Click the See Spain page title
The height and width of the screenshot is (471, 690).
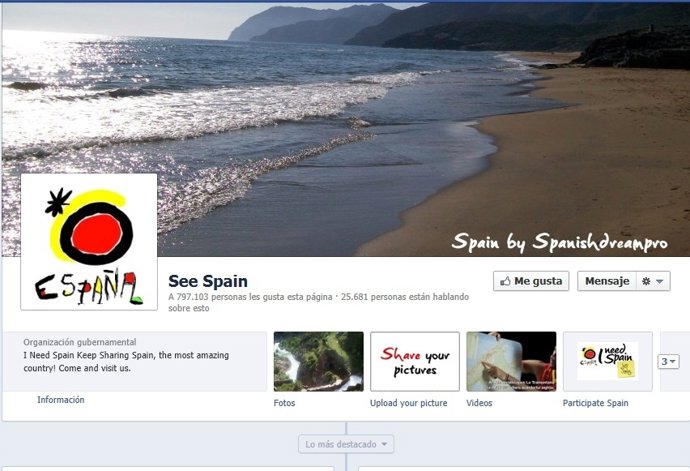(208, 281)
